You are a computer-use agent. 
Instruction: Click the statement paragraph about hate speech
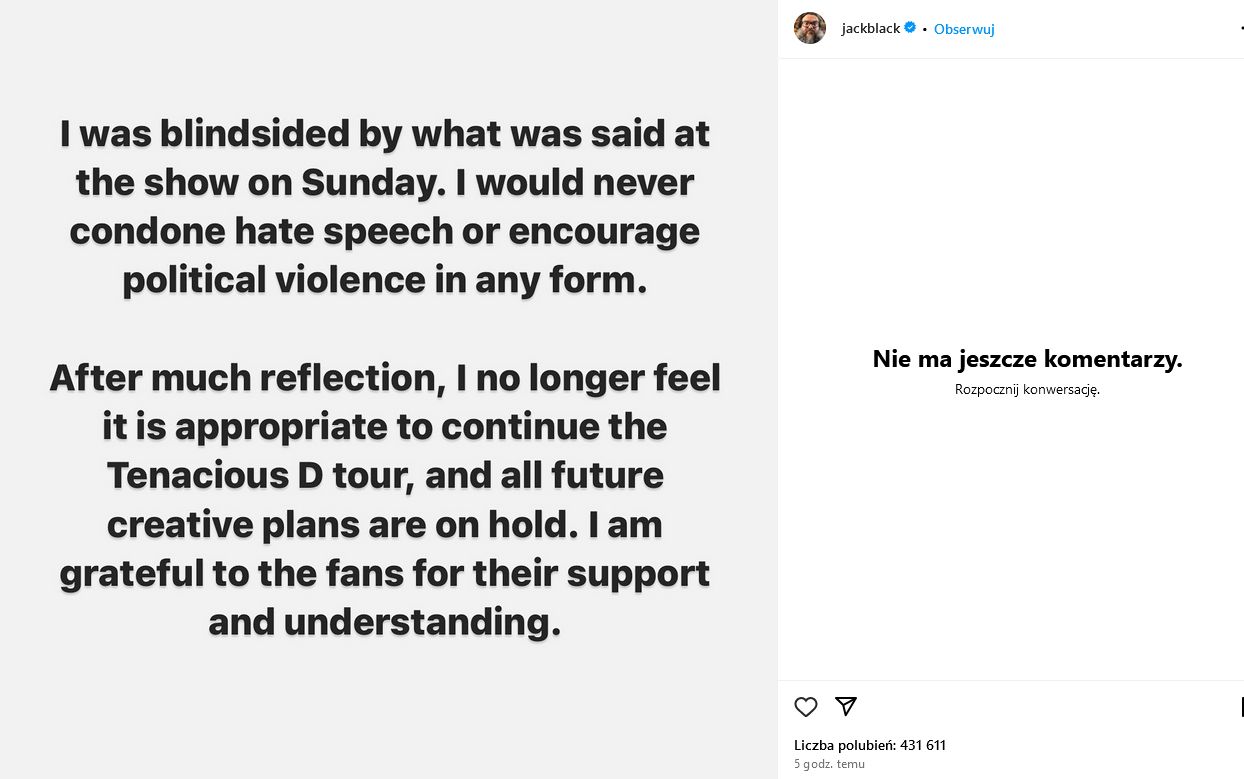(385, 207)
